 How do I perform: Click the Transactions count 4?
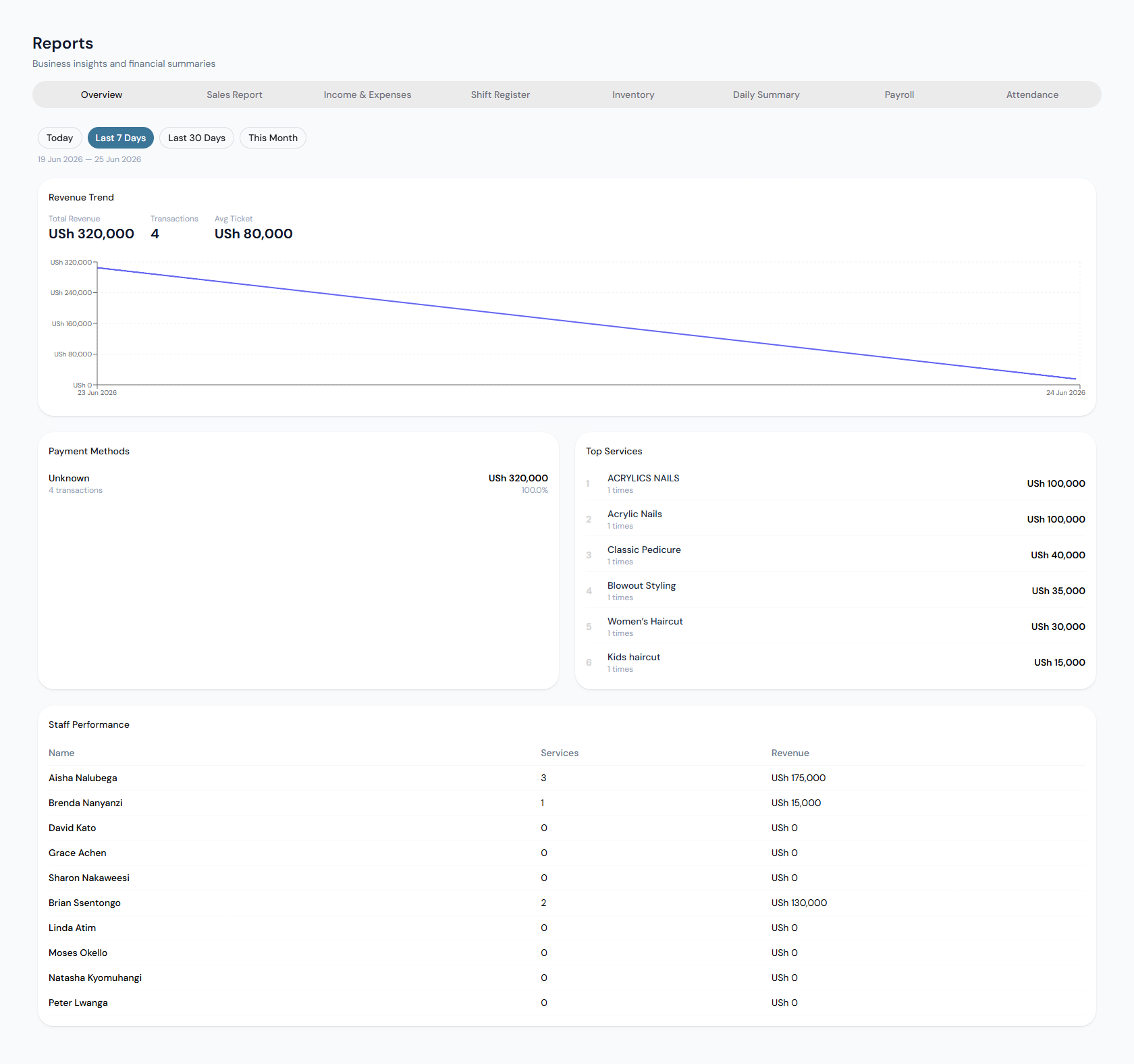155,234
